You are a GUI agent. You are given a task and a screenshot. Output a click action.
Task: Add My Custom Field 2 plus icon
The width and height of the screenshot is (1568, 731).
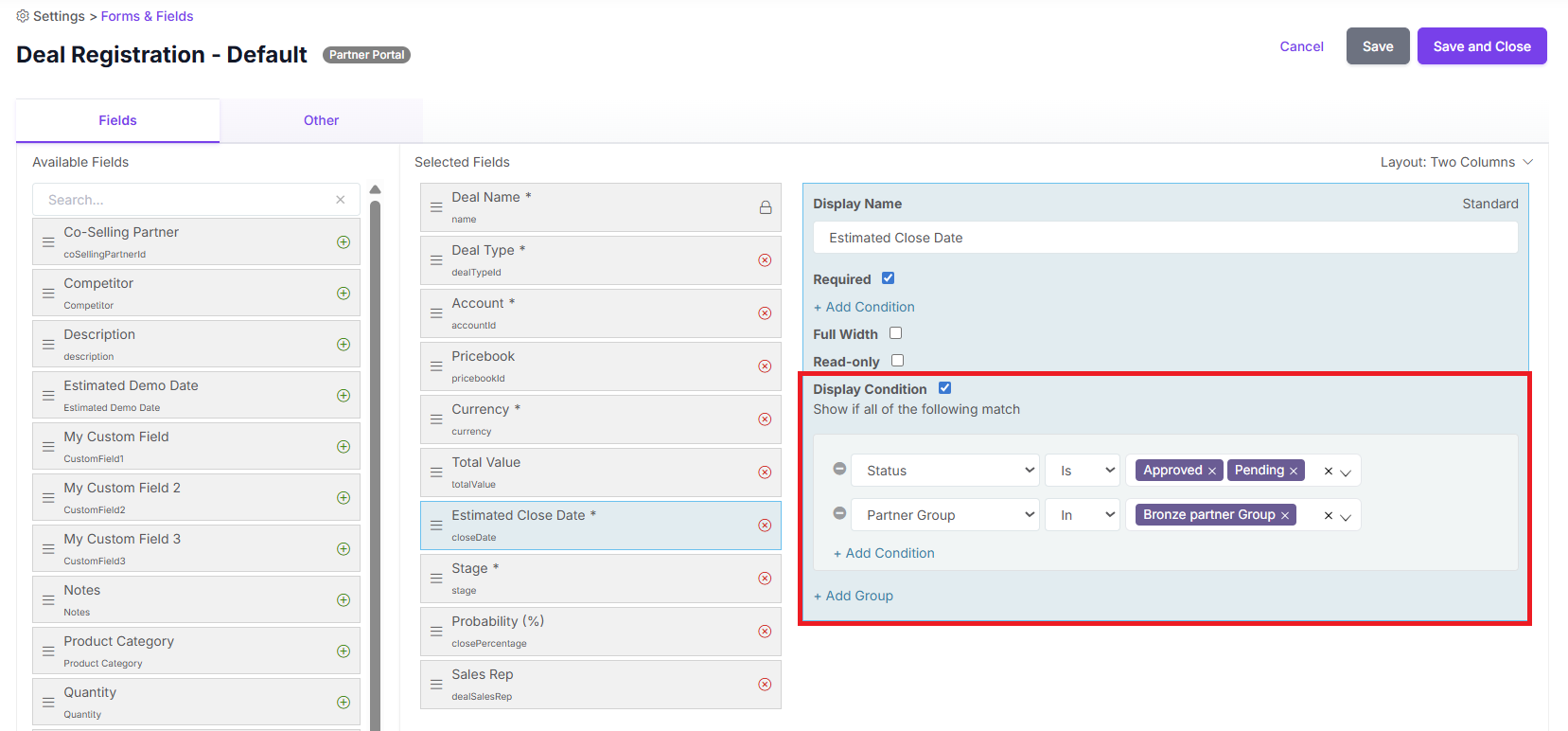coord(344,498)
